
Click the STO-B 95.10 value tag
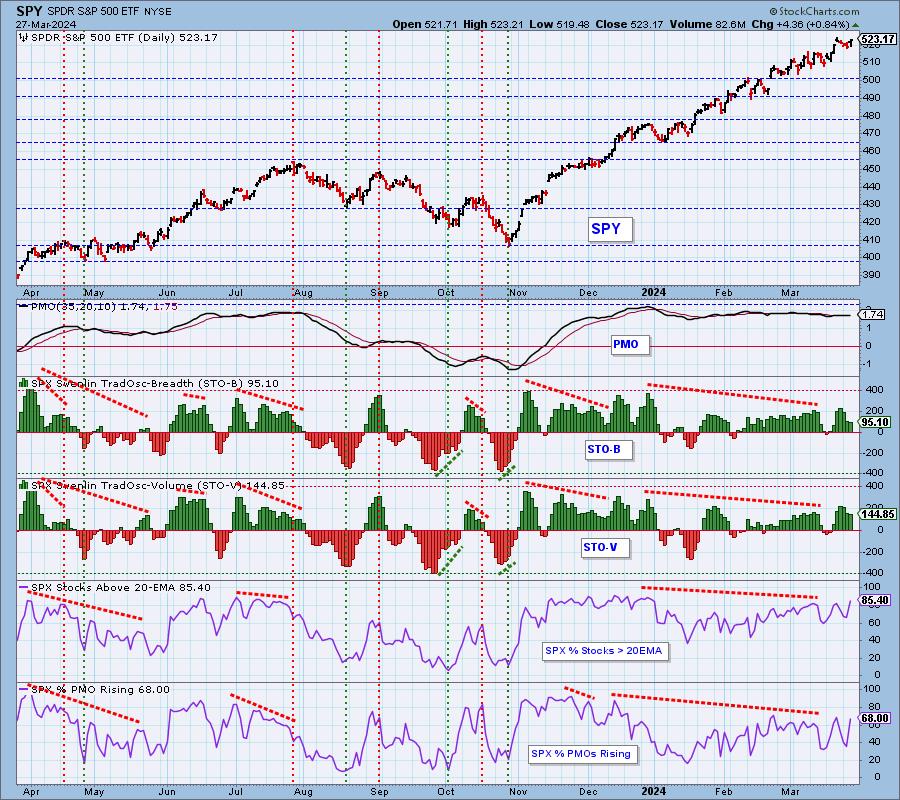tap(876, 422)
